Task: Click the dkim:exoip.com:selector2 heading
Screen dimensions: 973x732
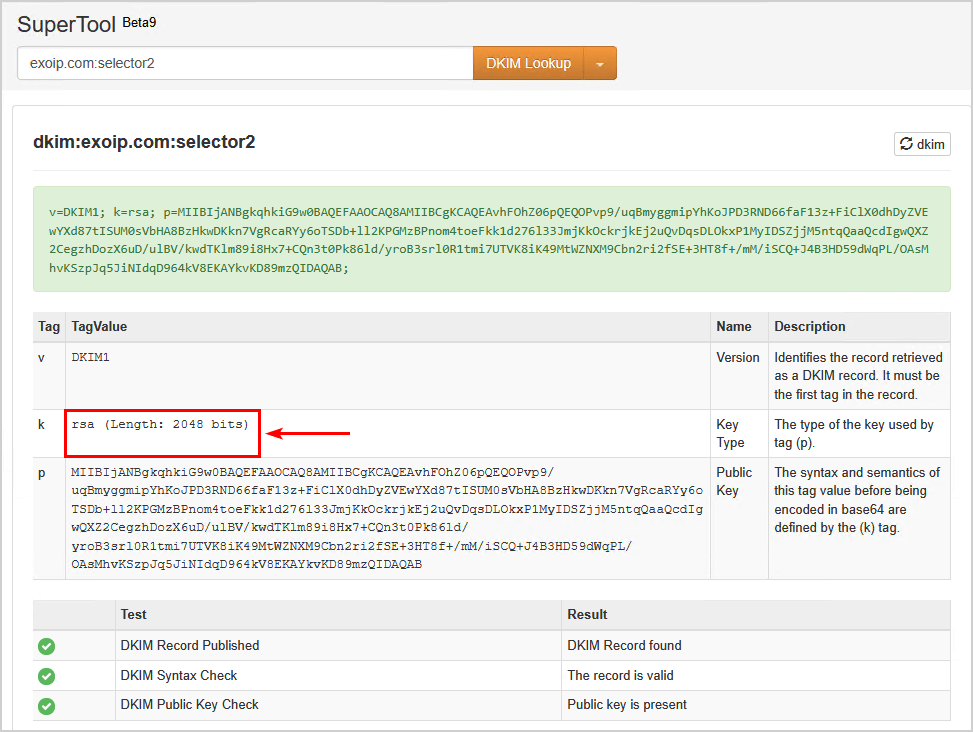Action: coord(144,142)
